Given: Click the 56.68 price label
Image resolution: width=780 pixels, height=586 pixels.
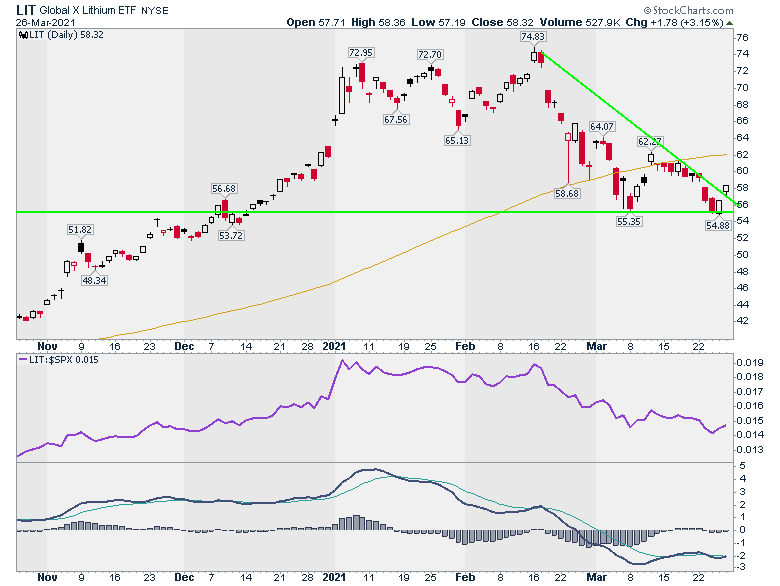Looking at the screenshot, I should tap(224, 189).
